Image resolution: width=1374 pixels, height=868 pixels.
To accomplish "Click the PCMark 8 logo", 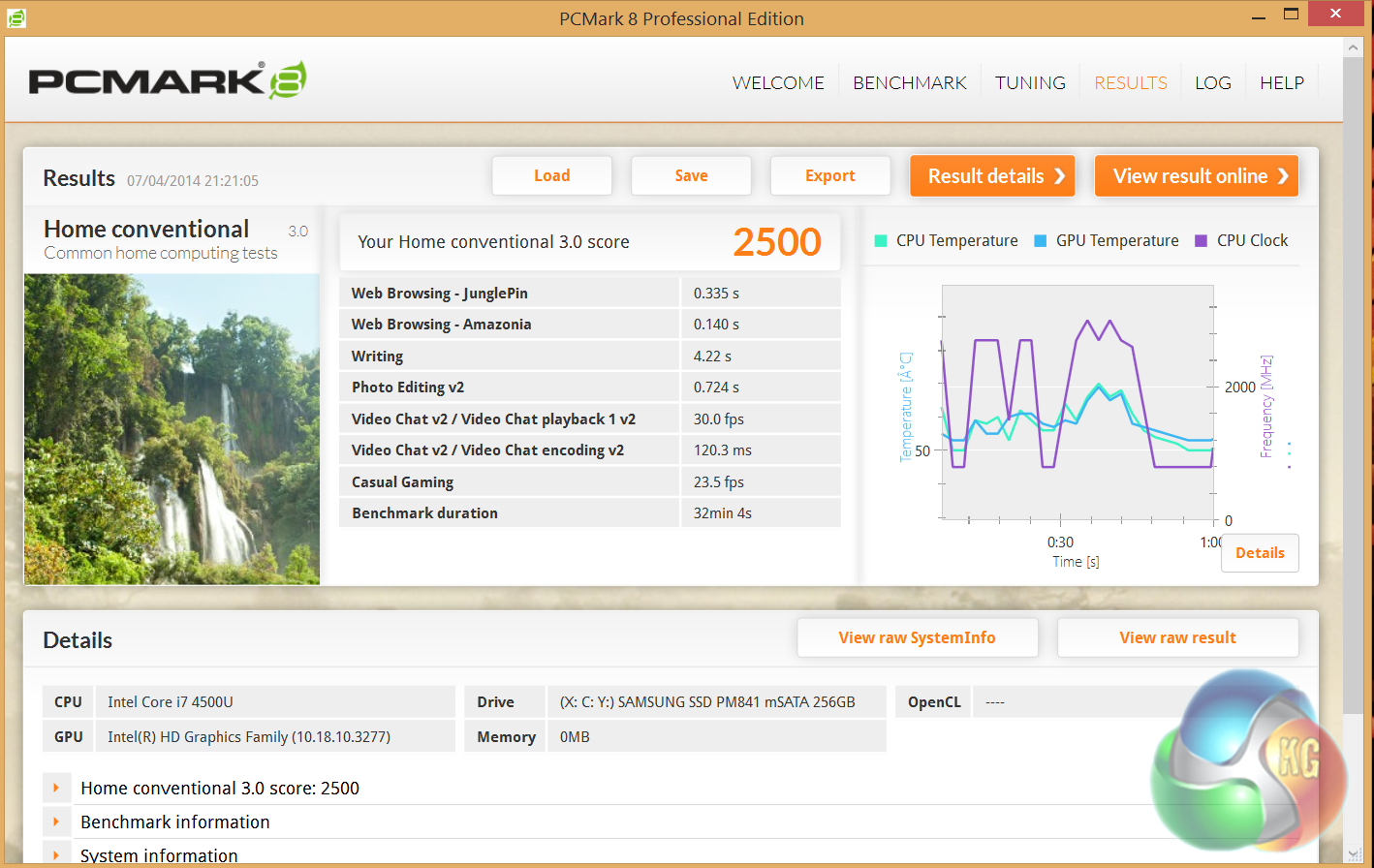I will coord(167,81).
